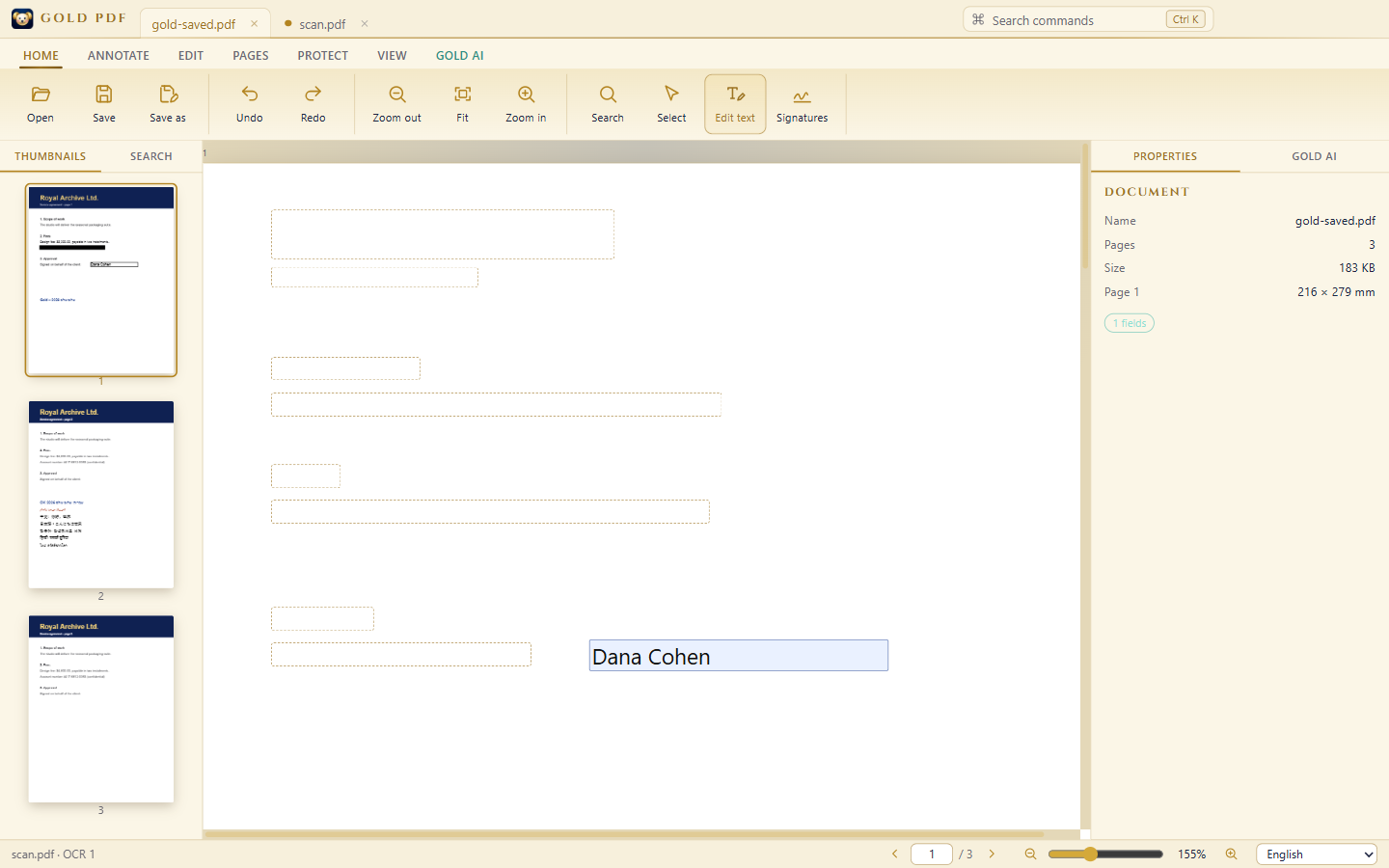Go to the next page arrow

click(x=992, y=854)
